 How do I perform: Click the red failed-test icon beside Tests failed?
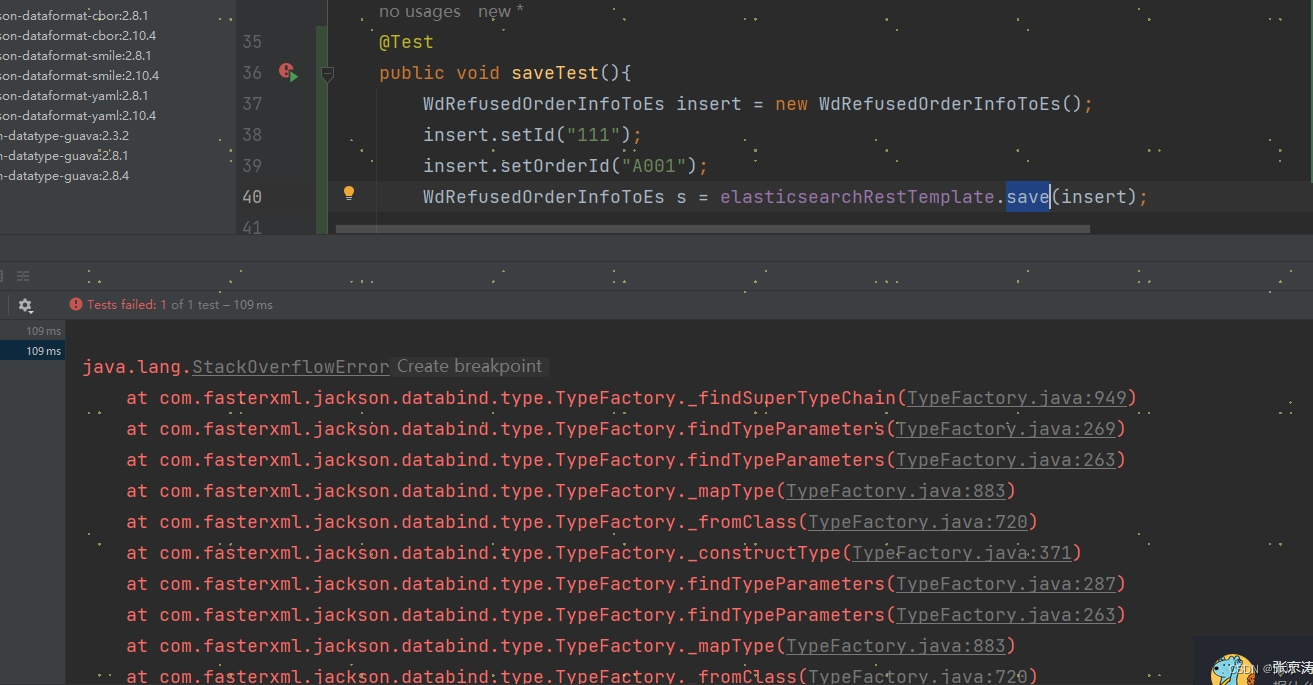[x=76, y=304]
